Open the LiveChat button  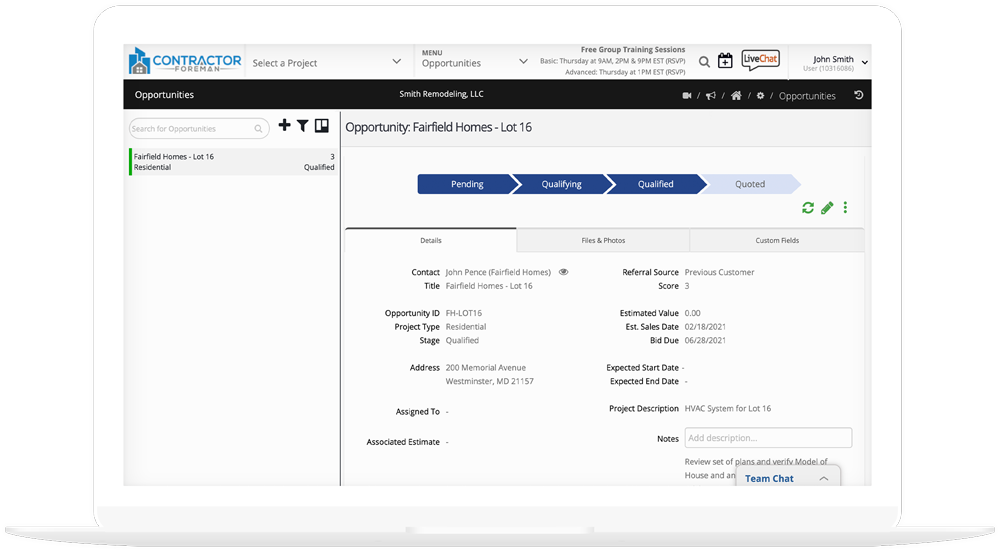(x=760, y=61)
